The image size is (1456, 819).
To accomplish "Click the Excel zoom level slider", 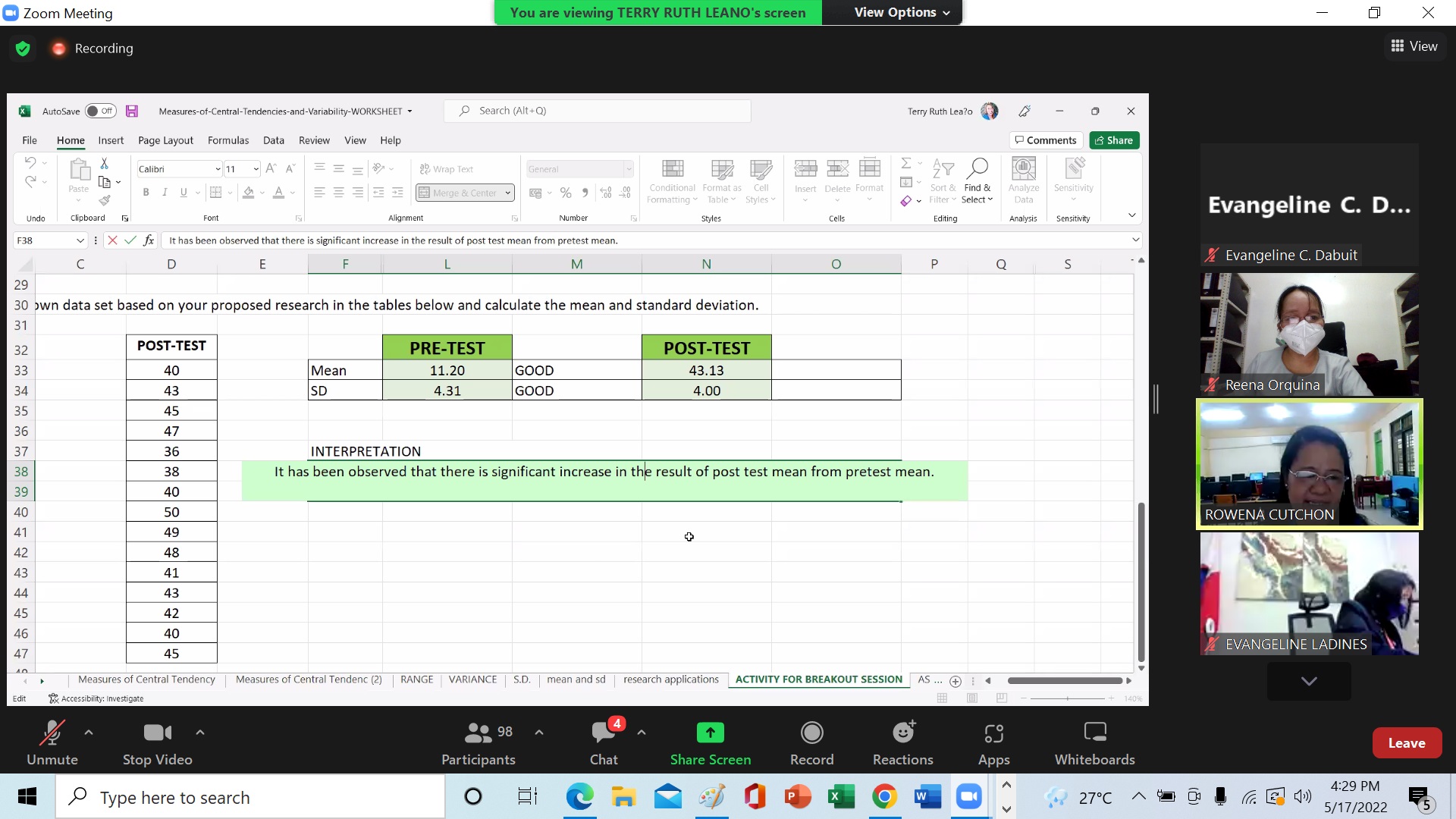I will tap(1067, 698).
